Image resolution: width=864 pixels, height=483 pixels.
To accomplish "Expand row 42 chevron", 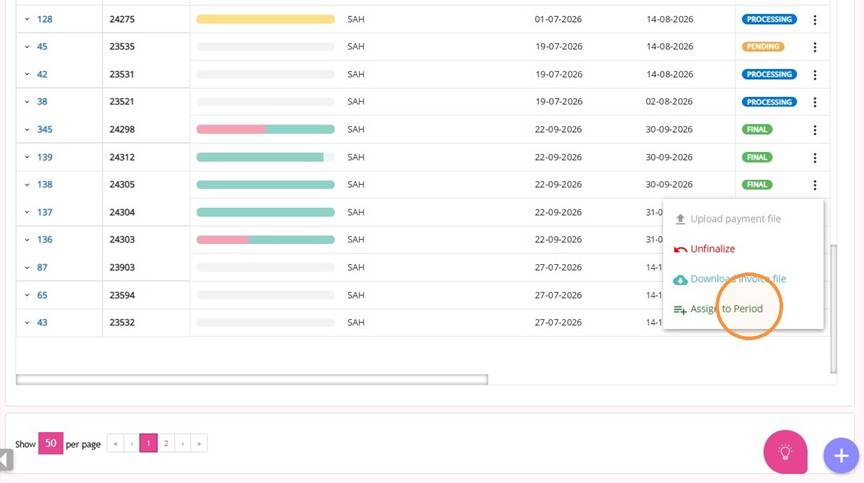I will (x=27, y=74).
